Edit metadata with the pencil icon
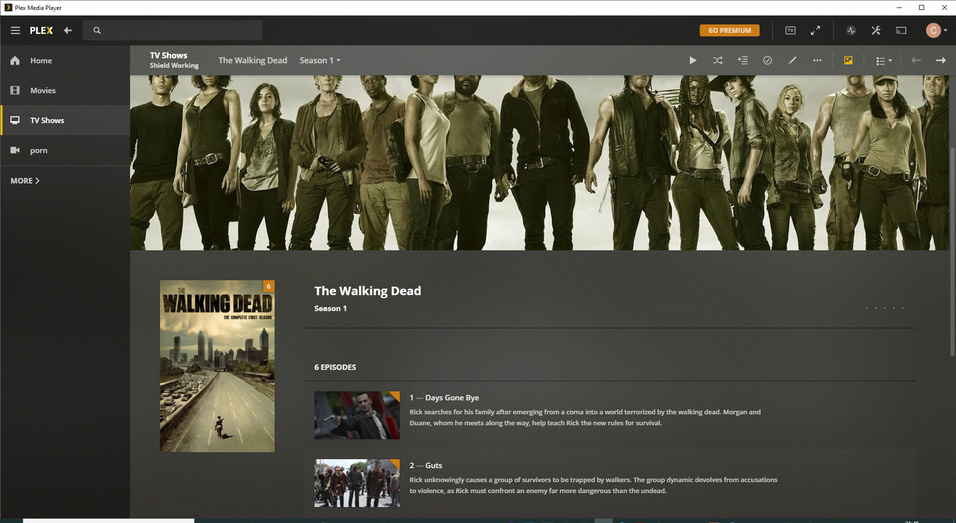 tap(792, 60)
